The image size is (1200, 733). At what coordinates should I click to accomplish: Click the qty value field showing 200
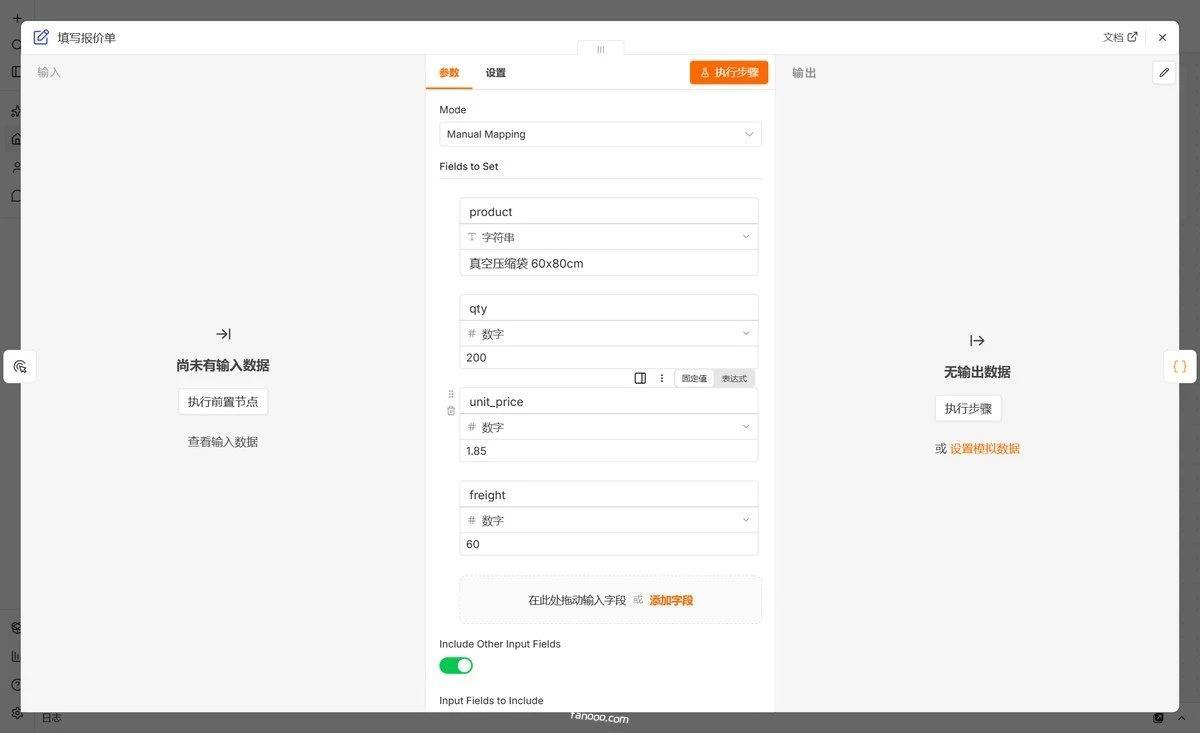[609, 357]
